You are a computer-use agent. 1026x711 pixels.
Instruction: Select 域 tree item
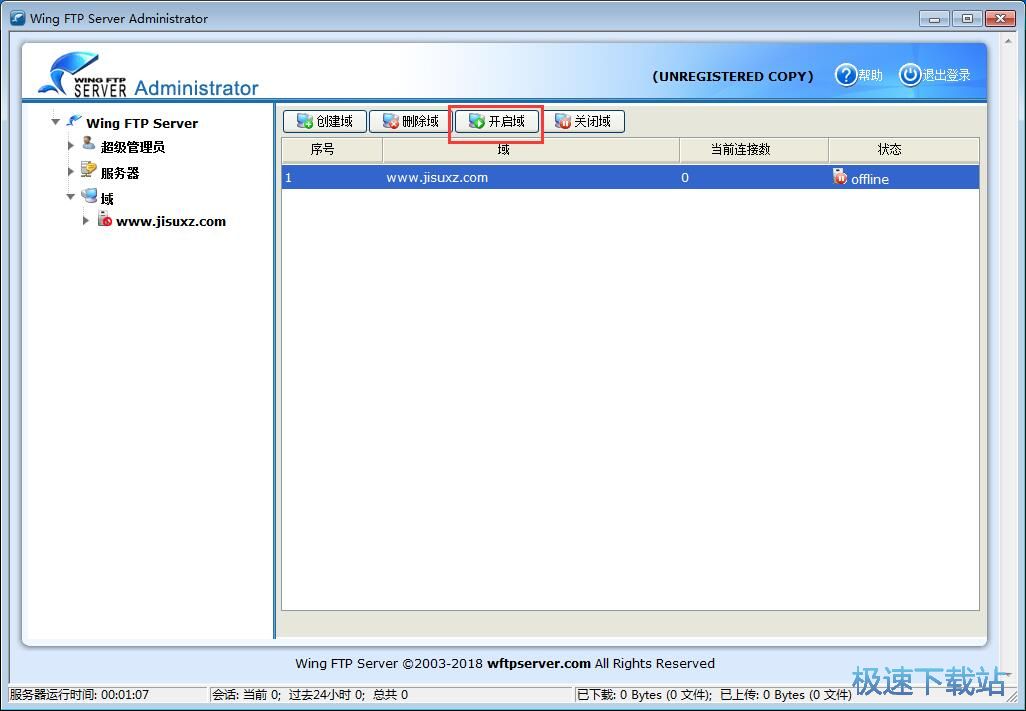pos(107,198)
